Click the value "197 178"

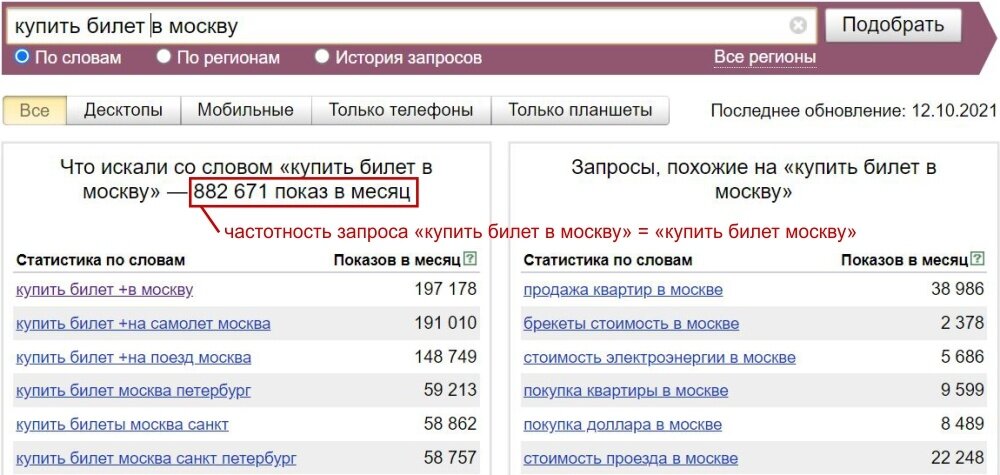[x=445, y=289]
